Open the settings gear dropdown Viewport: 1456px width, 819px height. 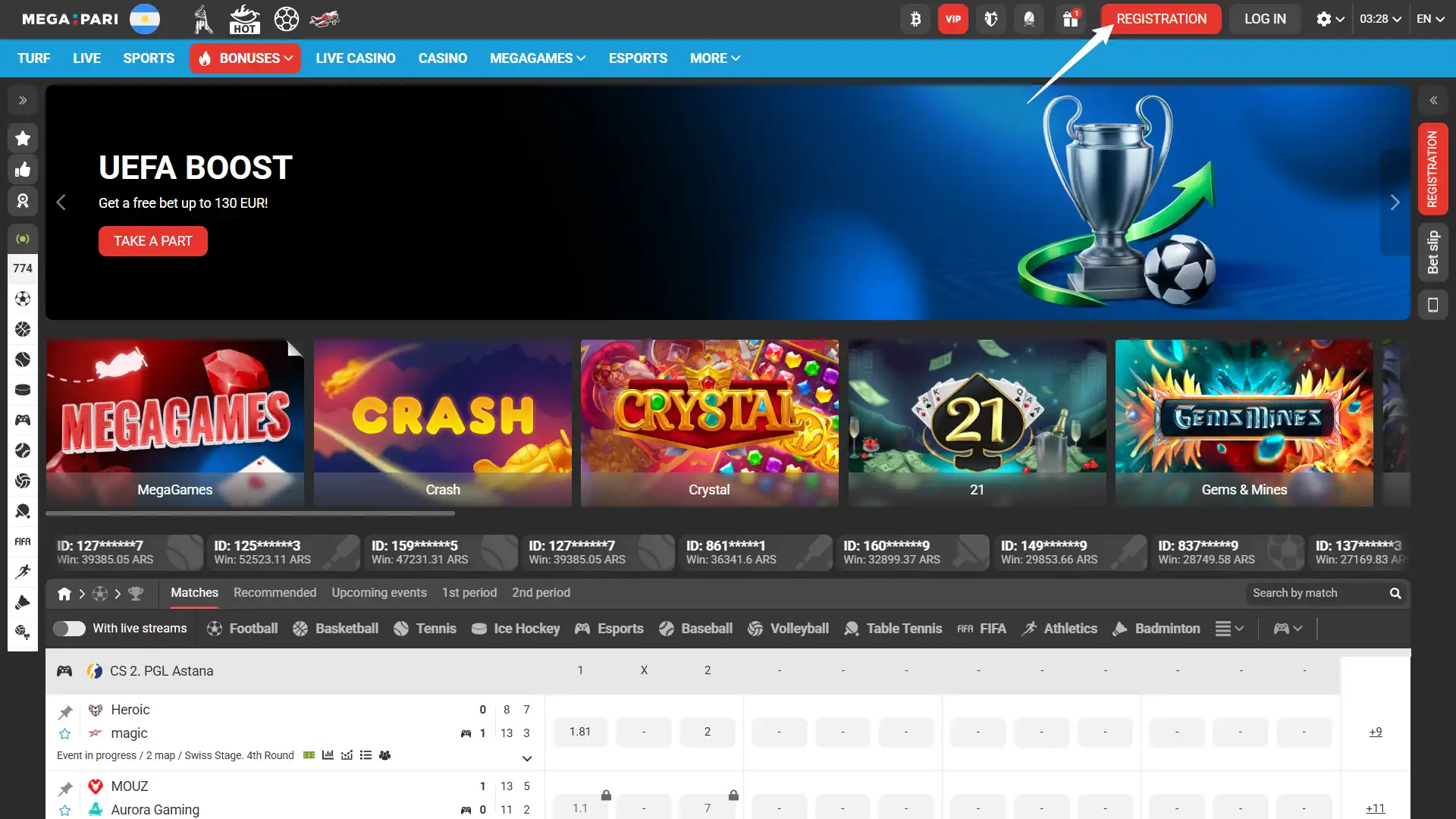click(1330, 19)
